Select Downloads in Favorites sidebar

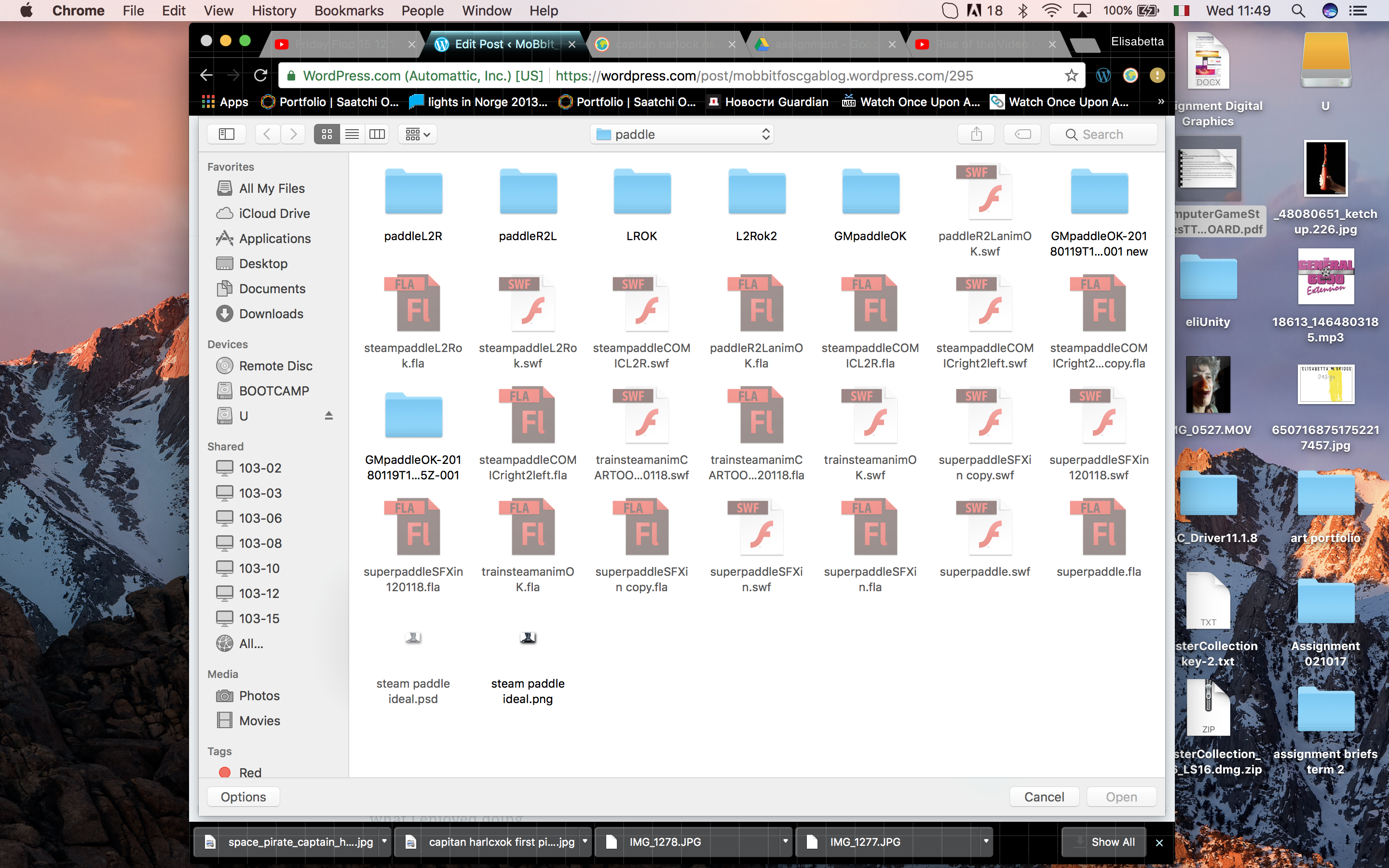point(271,313)
